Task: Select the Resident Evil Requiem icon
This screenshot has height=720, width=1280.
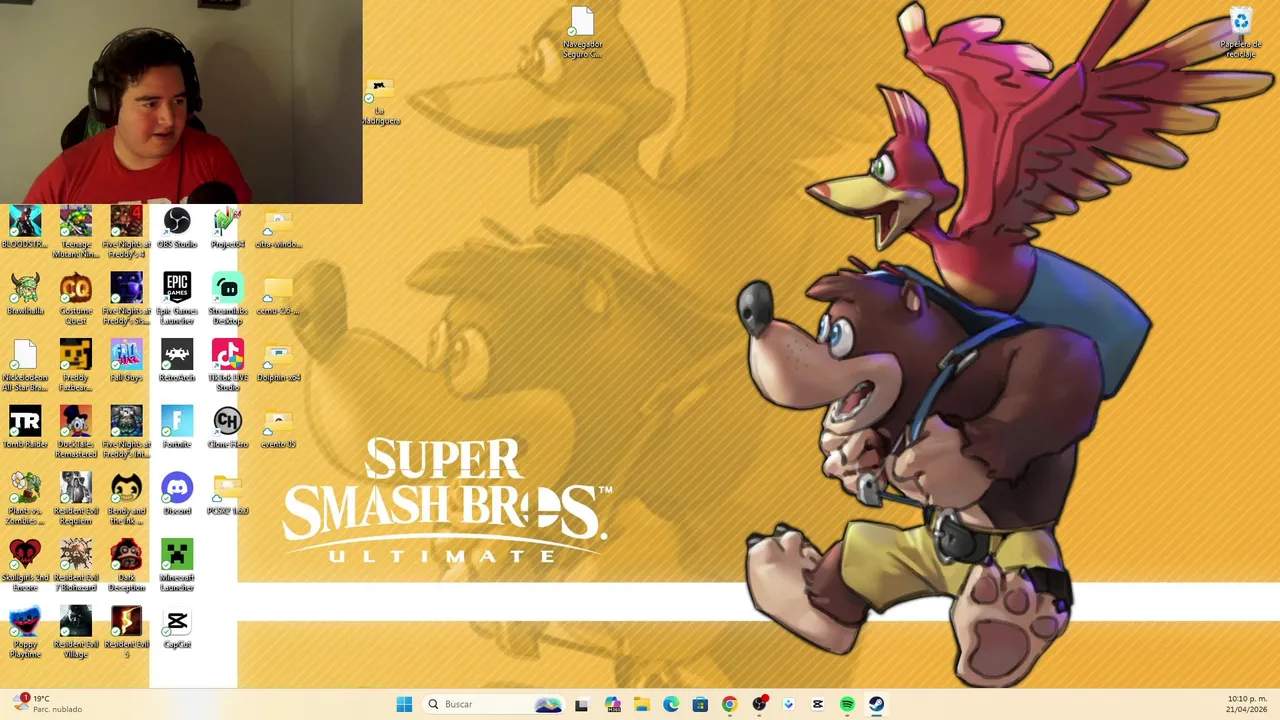Action: (x=76, y=499)
